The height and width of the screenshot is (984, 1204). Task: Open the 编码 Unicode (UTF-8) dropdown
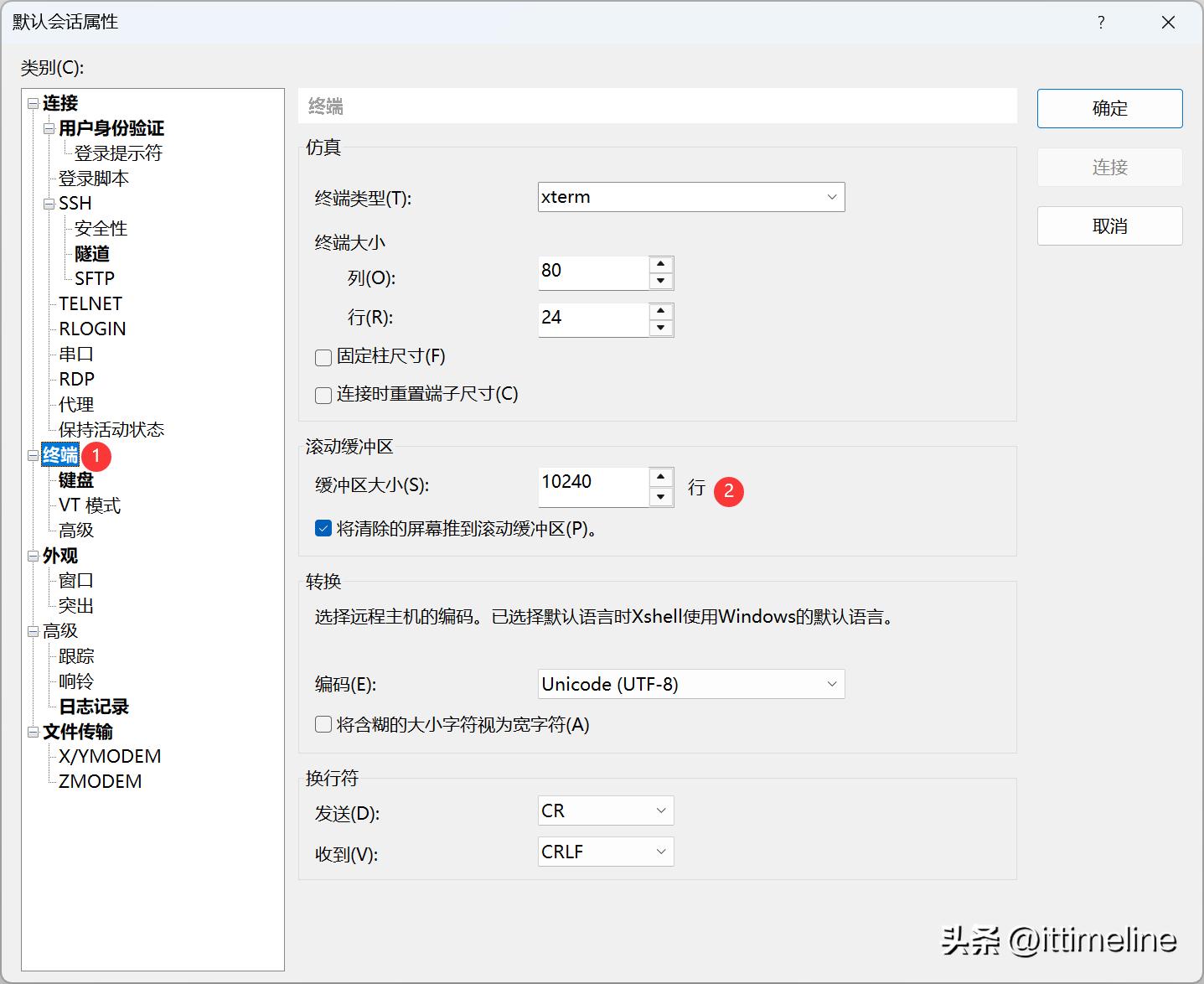click(x=690, y=684)
